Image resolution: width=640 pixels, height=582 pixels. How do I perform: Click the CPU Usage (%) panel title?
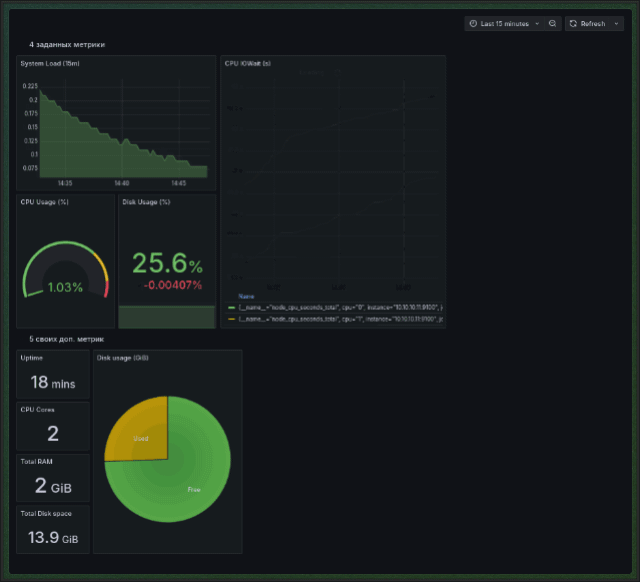44,202
